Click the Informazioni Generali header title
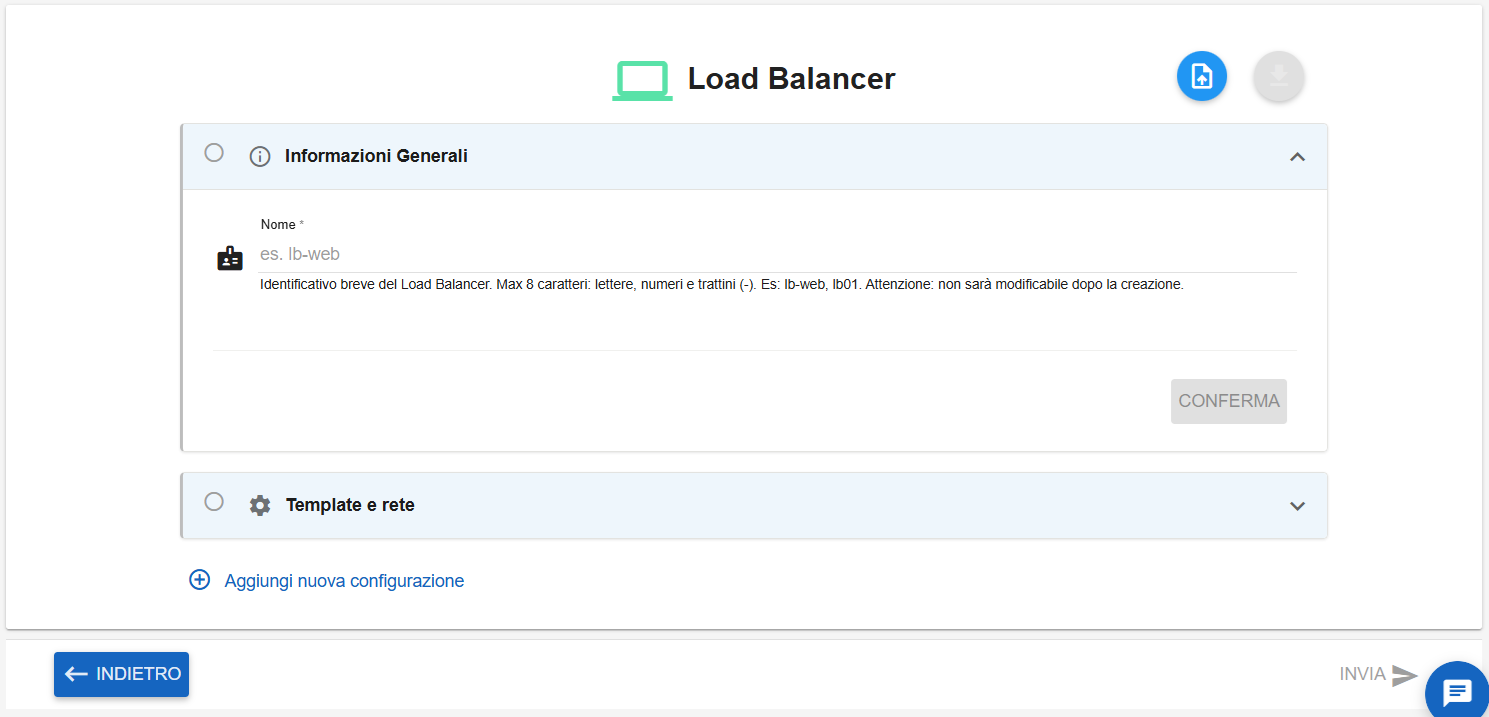Image resolution: width=1489 pixels, height=717 pixels. [376, 156]
